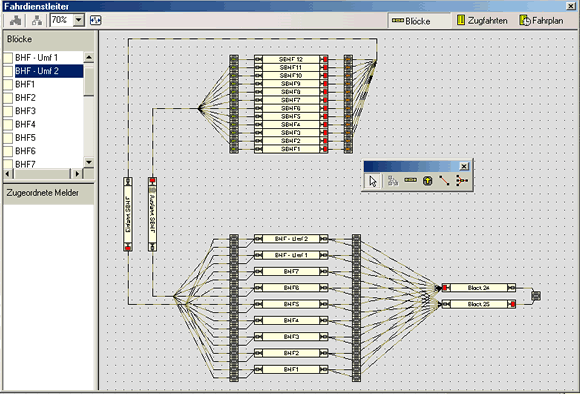Select the branching route node tool
The width and height of the screenshot is (580, 394).
(x=461, y=181)
